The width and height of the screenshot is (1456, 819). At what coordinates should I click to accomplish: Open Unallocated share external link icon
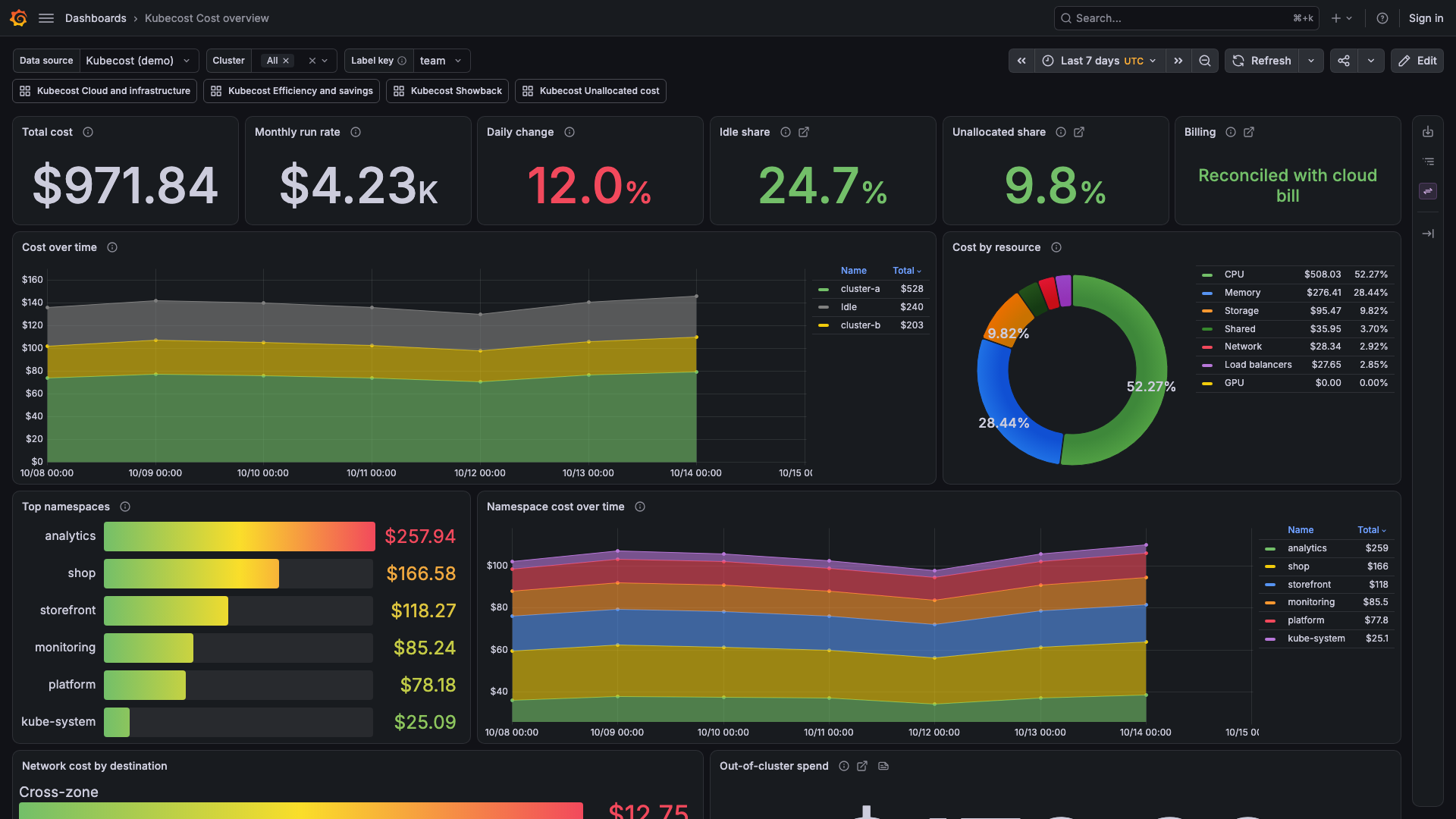(1079, 132)
